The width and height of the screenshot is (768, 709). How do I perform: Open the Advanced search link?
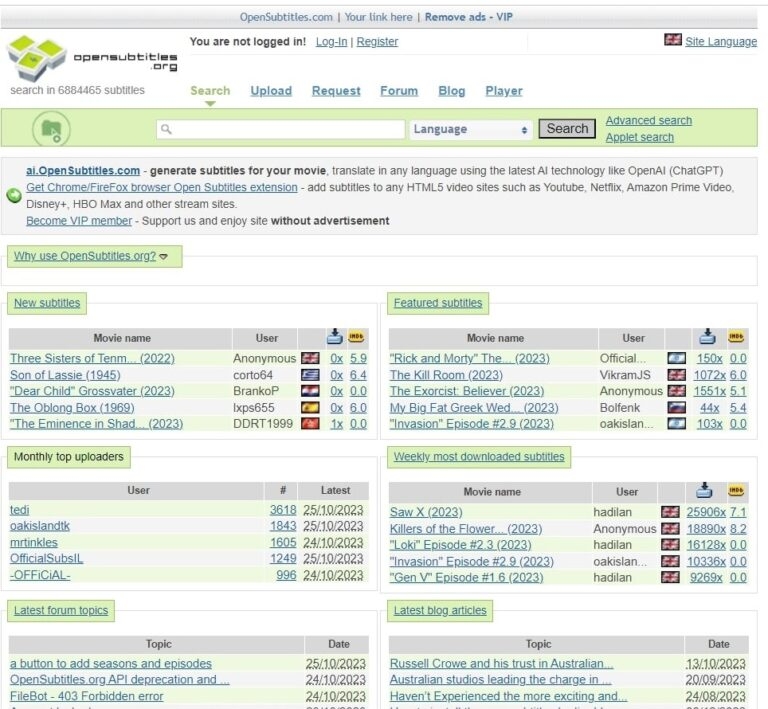tap(648, 120)
